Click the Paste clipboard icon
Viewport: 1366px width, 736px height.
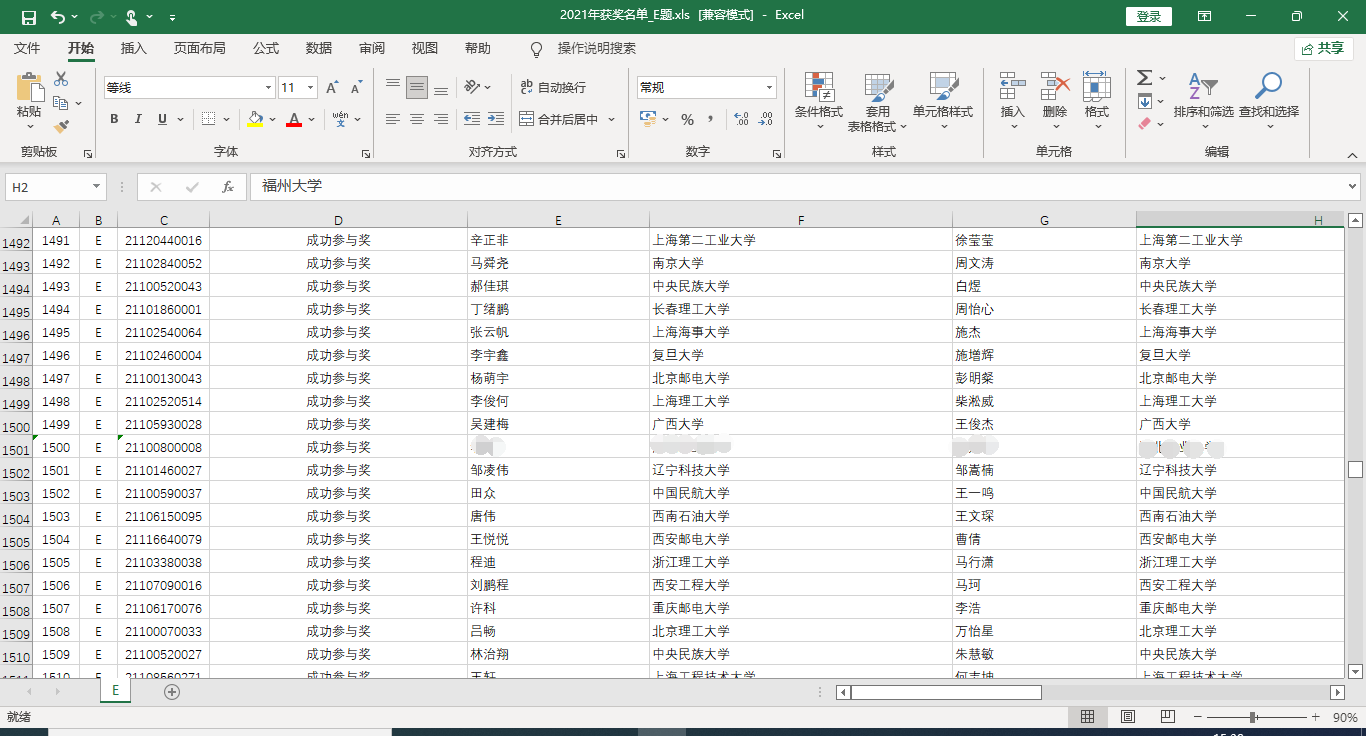tap(30, 88)
